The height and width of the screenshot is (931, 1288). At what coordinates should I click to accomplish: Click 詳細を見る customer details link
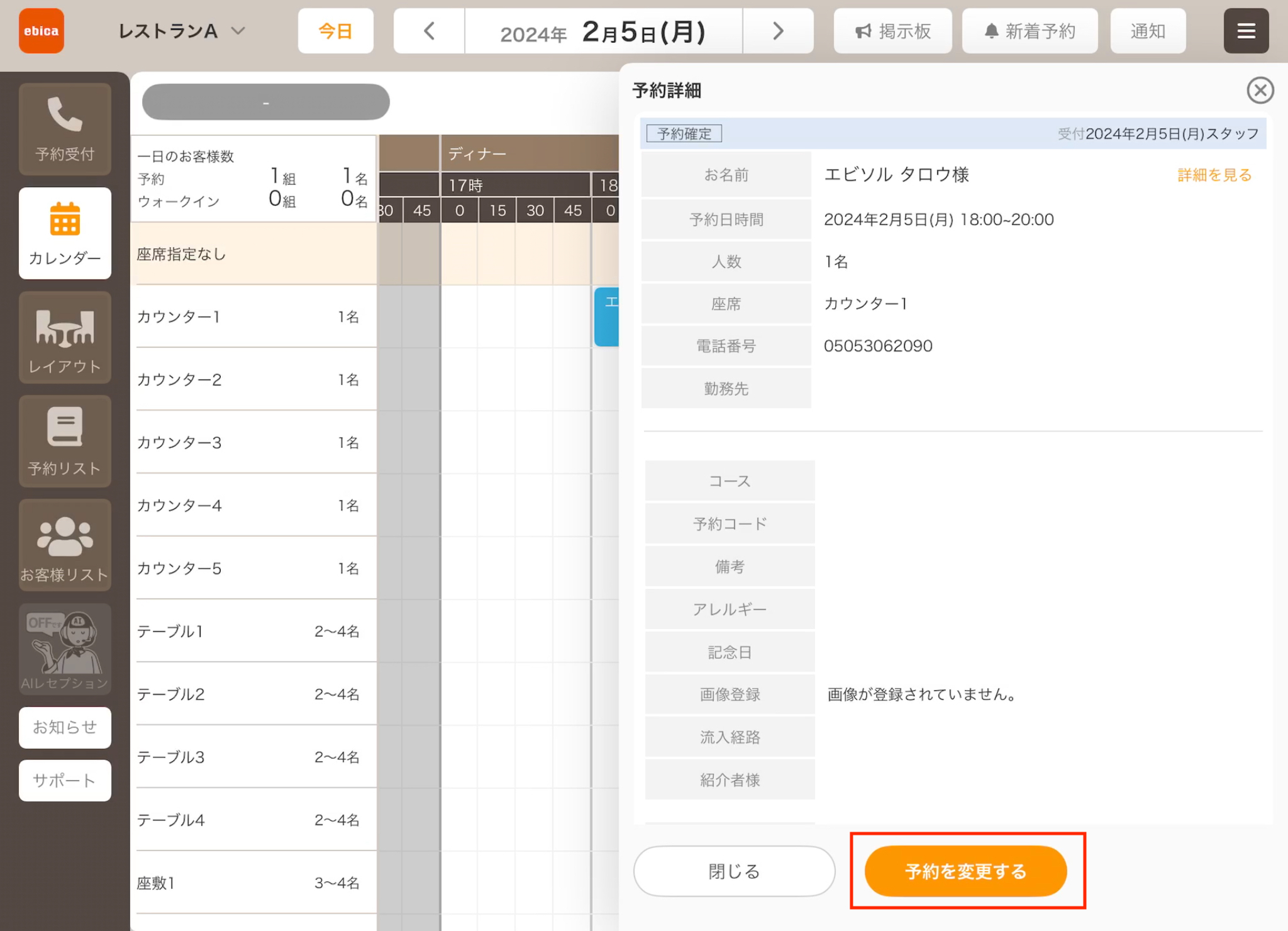[x=1214, y=175]
